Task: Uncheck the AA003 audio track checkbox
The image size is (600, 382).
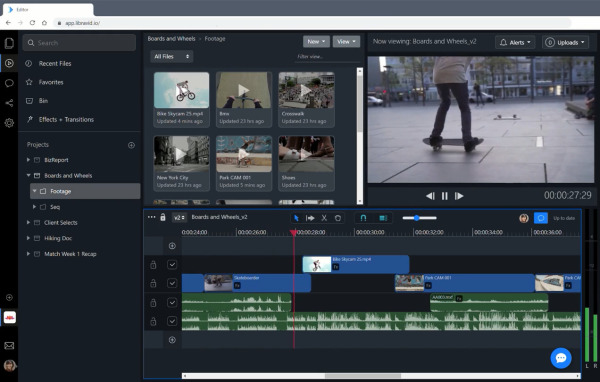Action: pos(172,303)
